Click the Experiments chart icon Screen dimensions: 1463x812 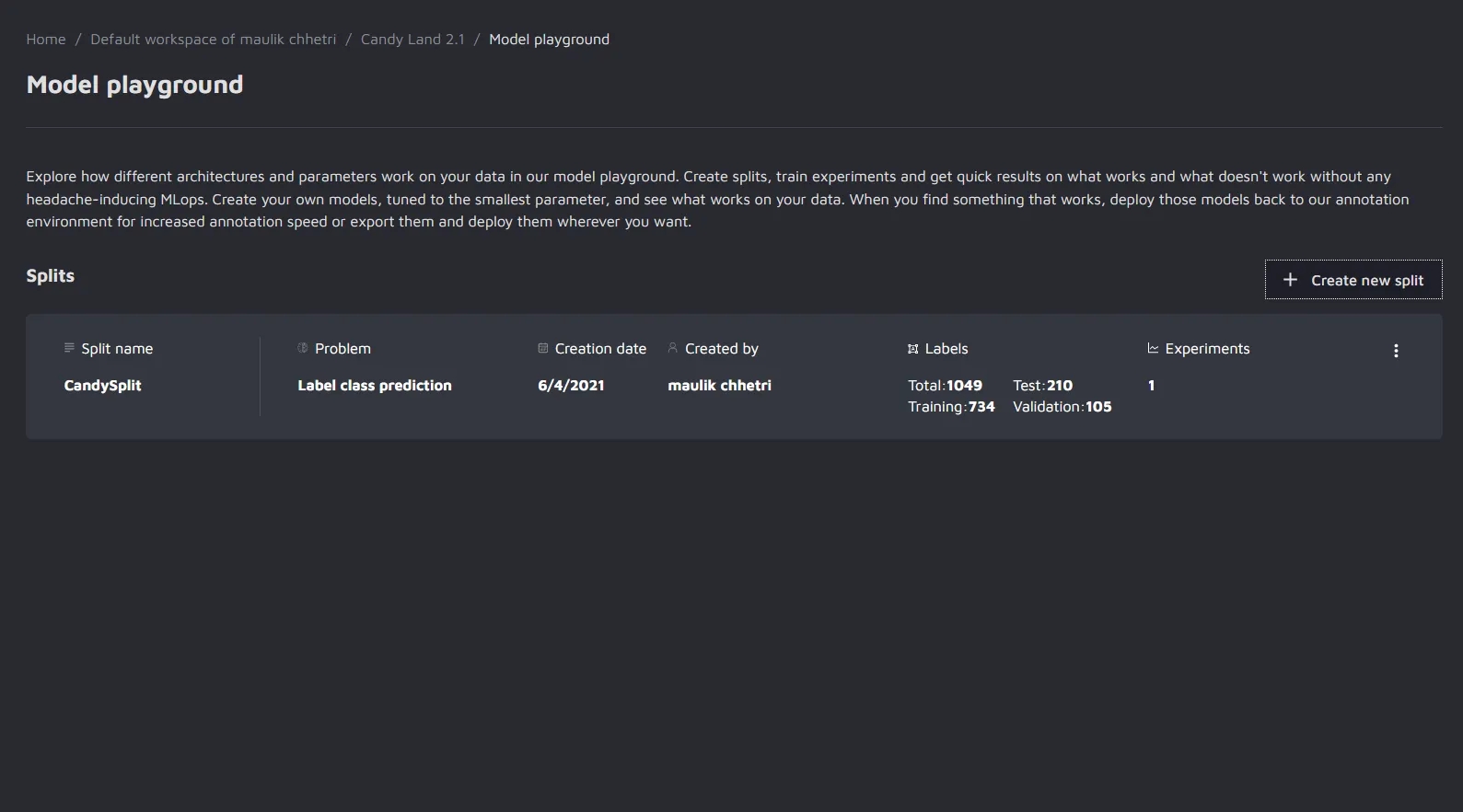[1153, 348]
